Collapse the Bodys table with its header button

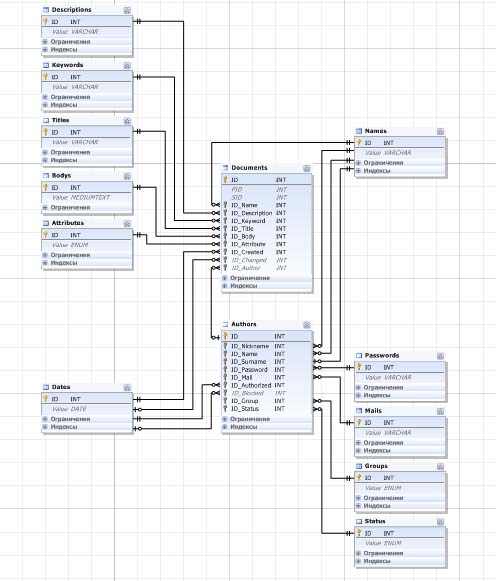point(127,176)
